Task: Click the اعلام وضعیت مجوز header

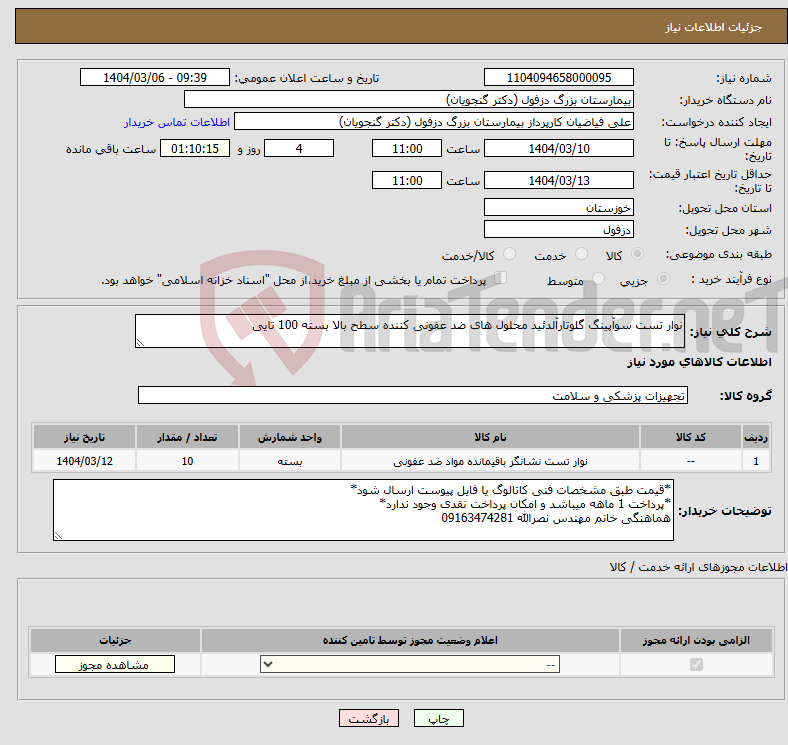Action: 410,640
